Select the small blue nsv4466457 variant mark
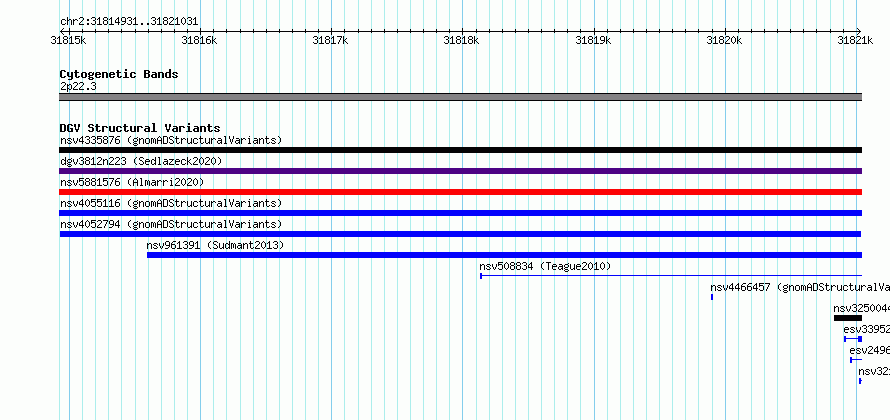 [x=712, y=297]
